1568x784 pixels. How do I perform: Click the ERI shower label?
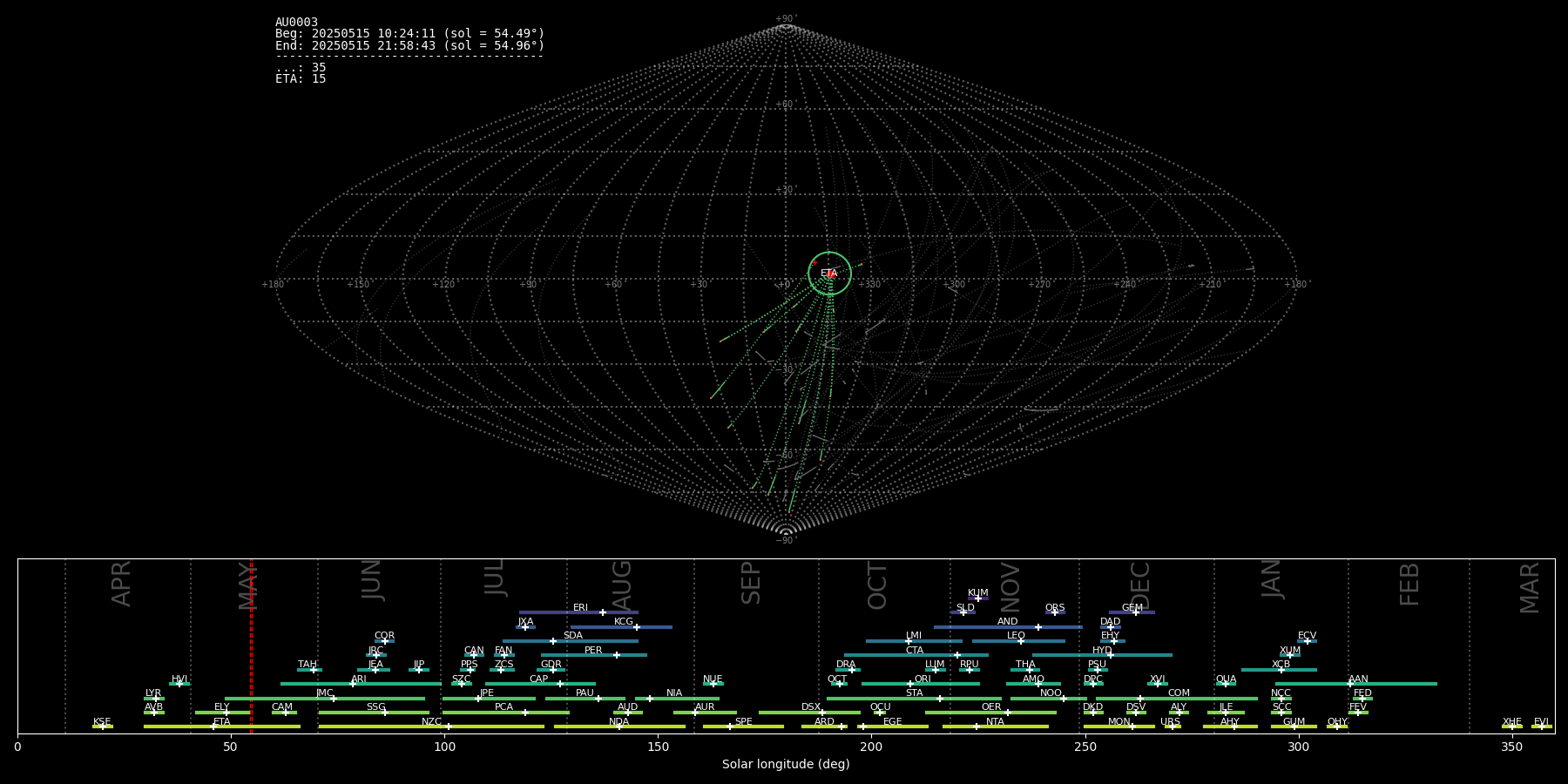581,608
